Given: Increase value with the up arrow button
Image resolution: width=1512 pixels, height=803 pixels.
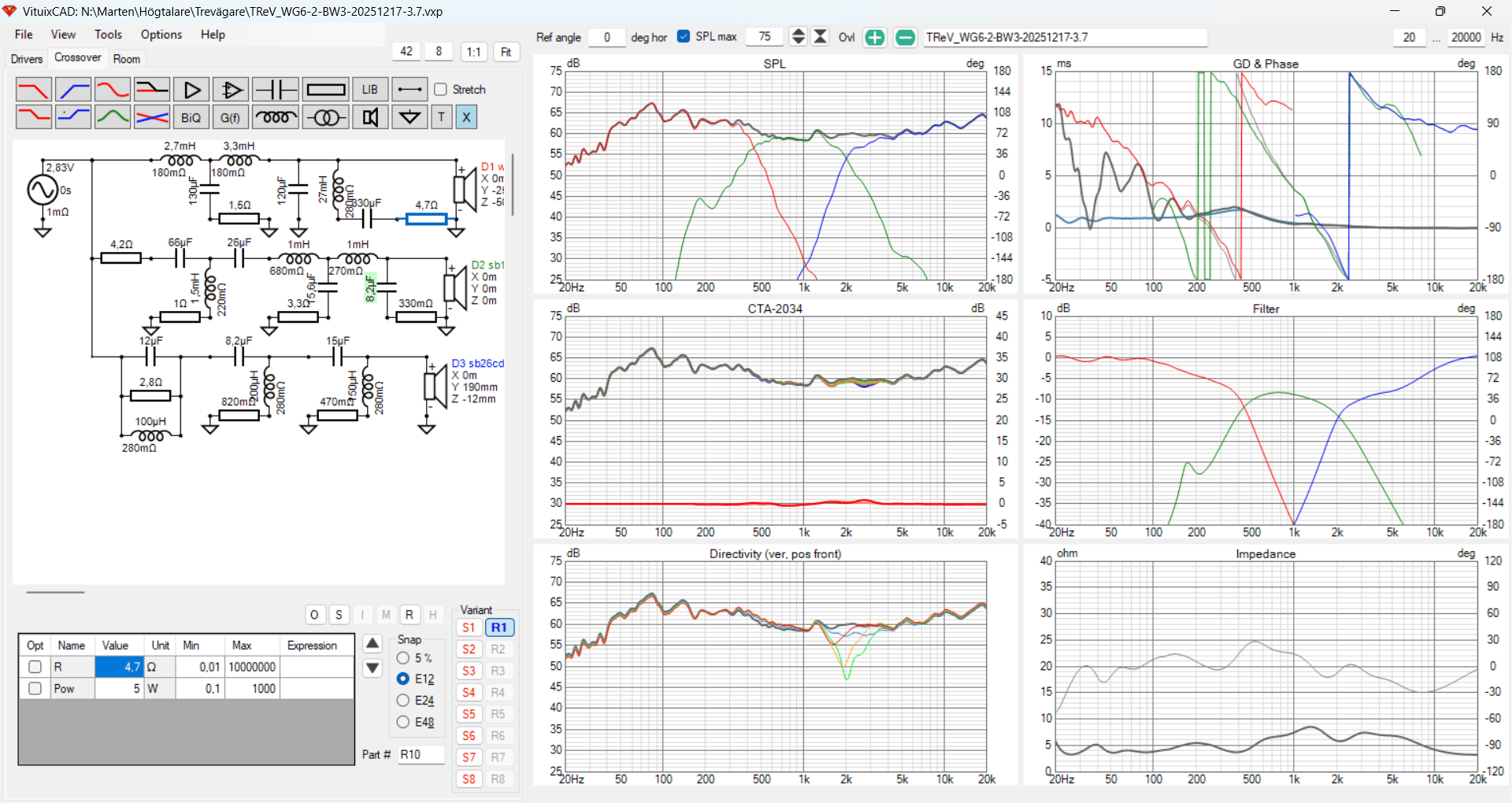Looking at the screenshot, I should [x=372, y=643].
